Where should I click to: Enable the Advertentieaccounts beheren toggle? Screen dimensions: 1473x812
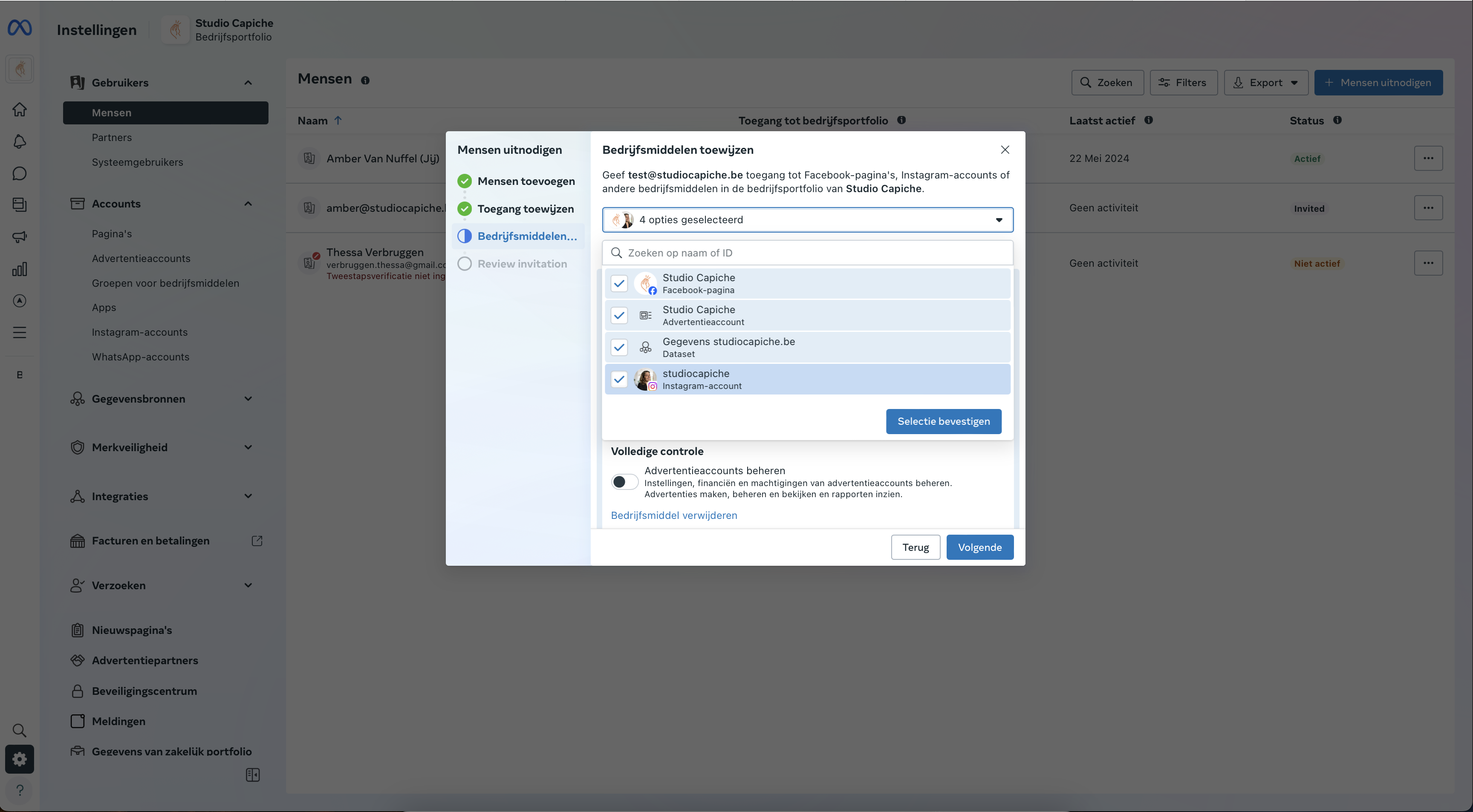tap(624, 482)
